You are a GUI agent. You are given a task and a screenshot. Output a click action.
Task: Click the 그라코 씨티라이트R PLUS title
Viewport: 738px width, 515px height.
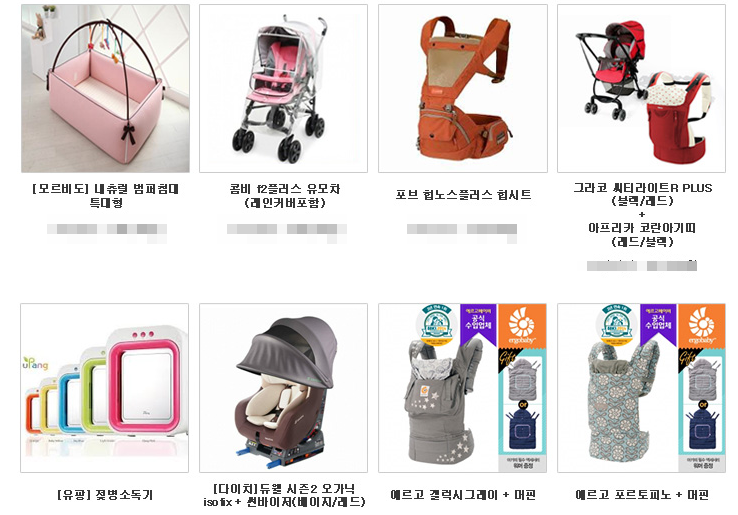pyautogui.click(x=642, y=194)
